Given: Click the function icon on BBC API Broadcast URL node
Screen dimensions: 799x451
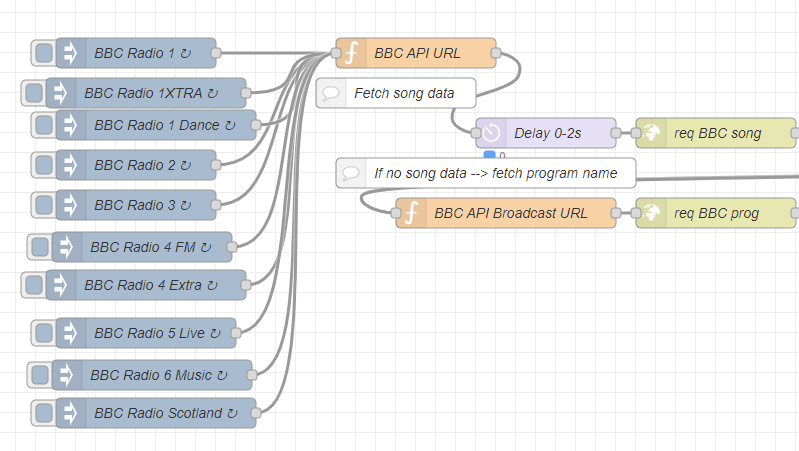Looking at the screenshot, I should click(411, 213).
